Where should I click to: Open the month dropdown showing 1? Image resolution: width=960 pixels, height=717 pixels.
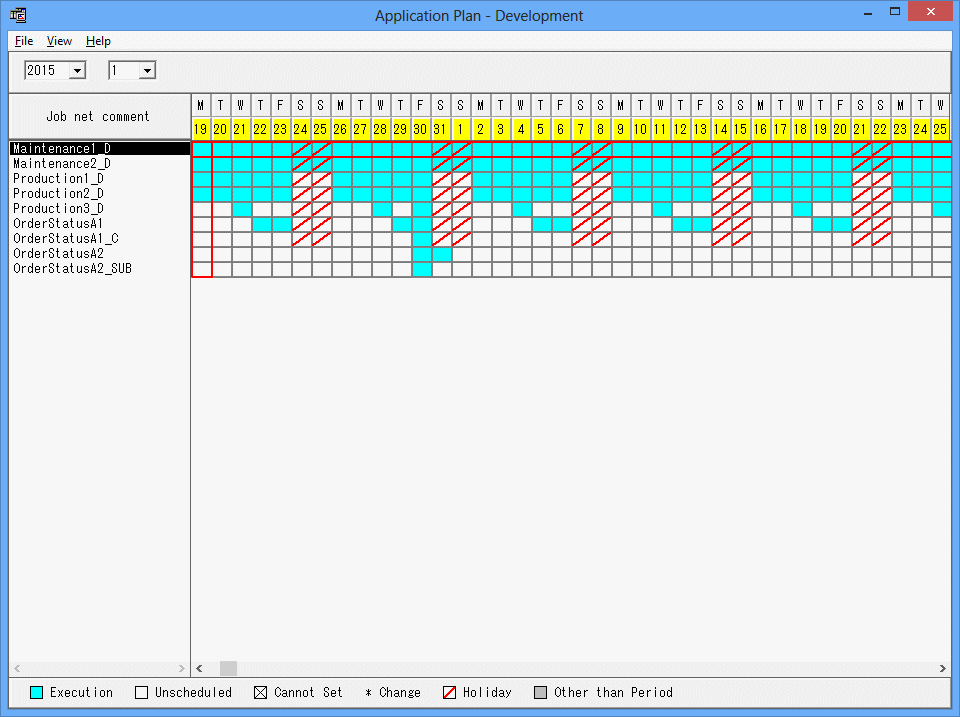(x=147, y=70)
